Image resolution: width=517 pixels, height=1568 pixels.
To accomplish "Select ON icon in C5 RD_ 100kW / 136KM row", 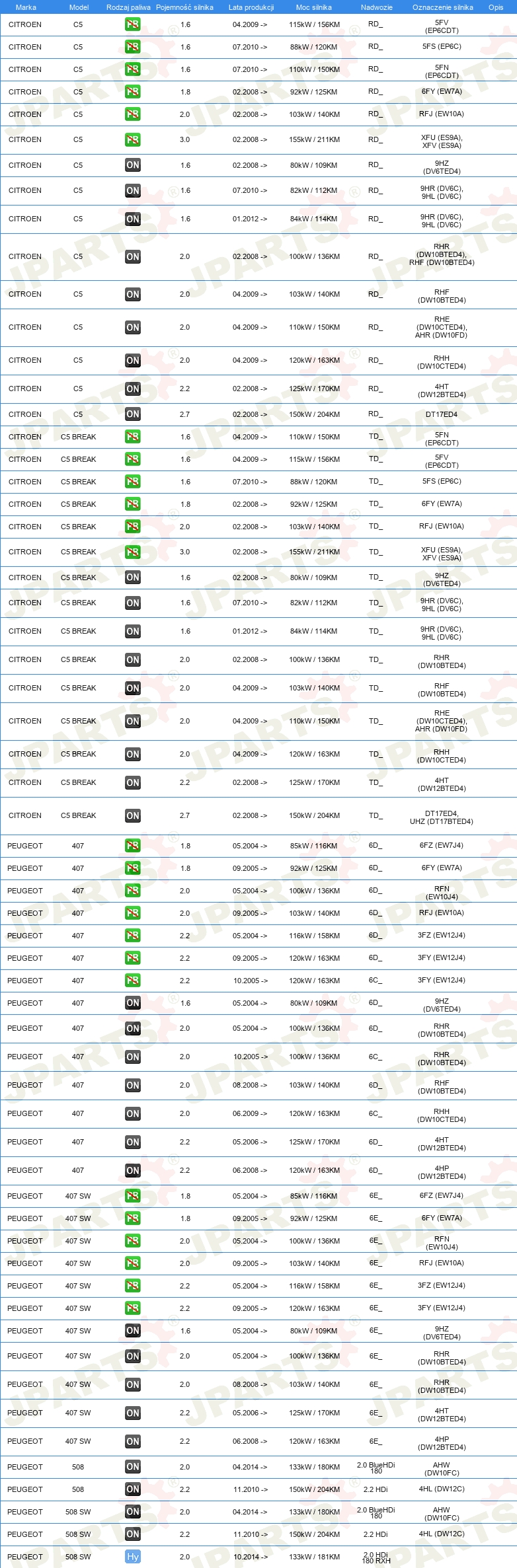I will 133,256.
